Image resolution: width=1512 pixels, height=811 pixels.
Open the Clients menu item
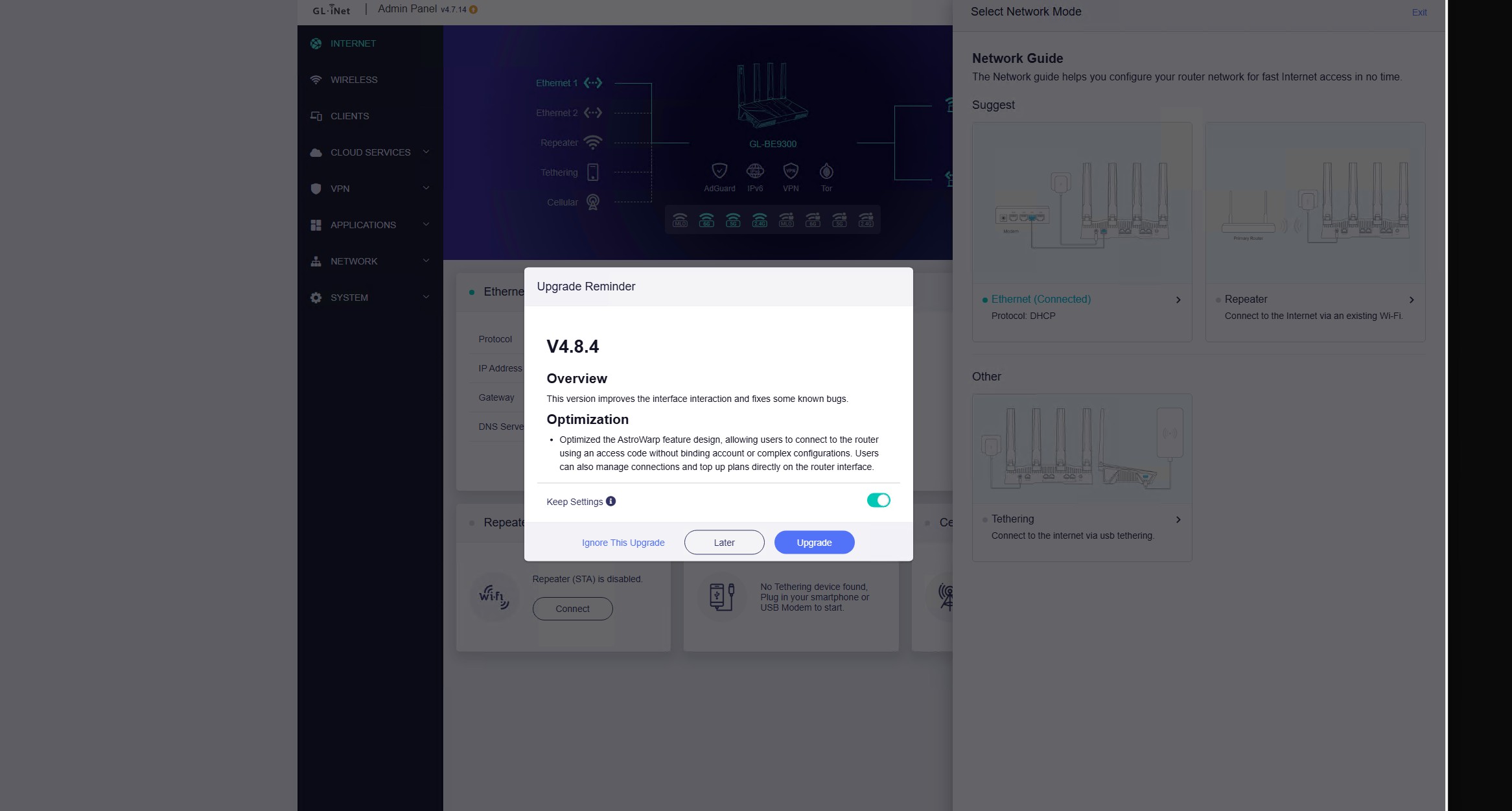(x=349, y=116)
